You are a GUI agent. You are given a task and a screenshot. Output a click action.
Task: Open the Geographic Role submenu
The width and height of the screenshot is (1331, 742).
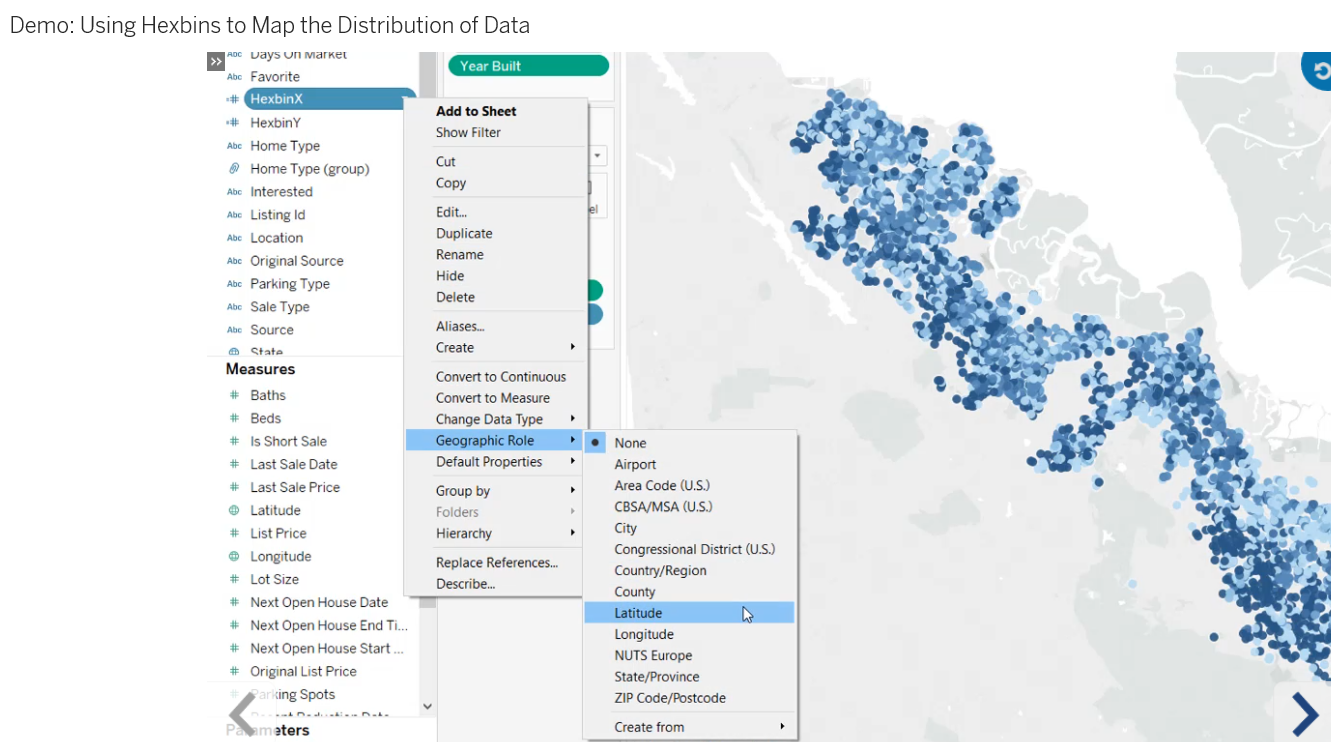[x=495, y=441]
